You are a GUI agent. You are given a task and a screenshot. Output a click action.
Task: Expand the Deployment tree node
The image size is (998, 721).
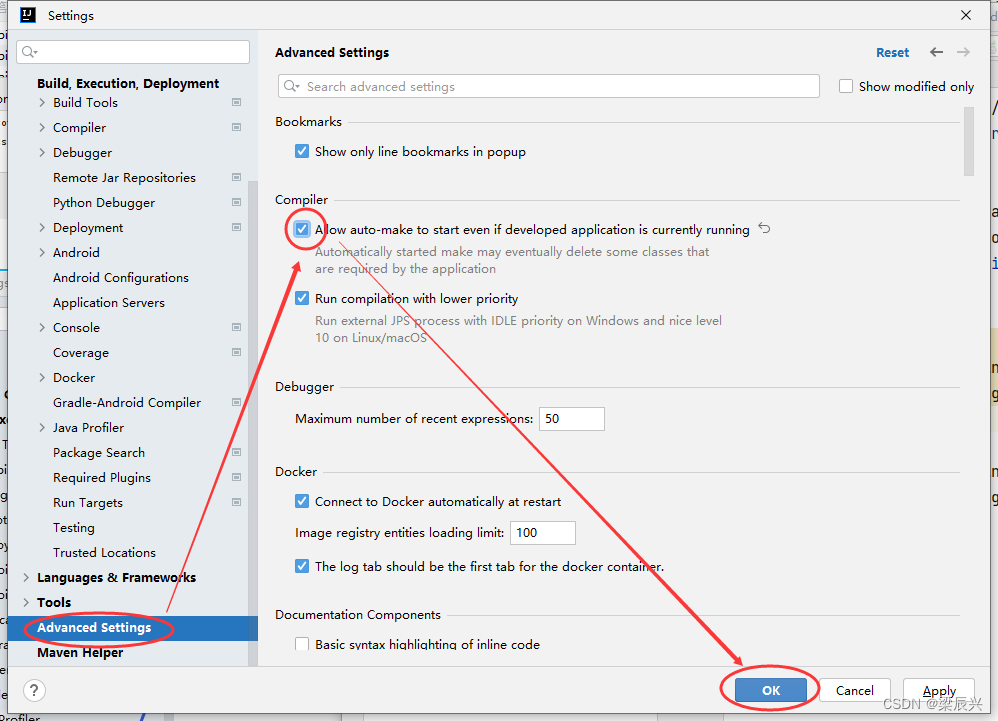[42, 227]
